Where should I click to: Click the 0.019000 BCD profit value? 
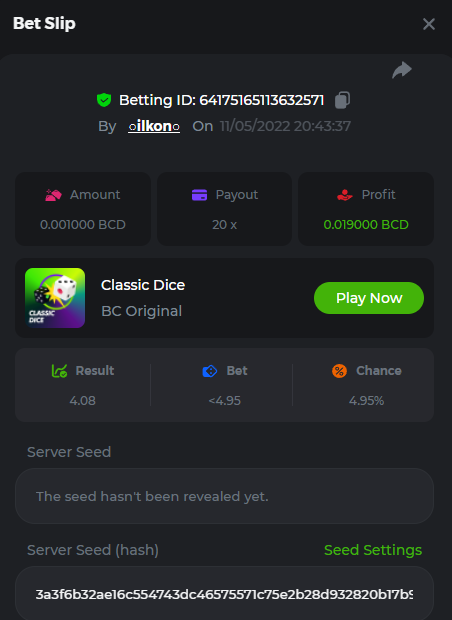point(366,225)
